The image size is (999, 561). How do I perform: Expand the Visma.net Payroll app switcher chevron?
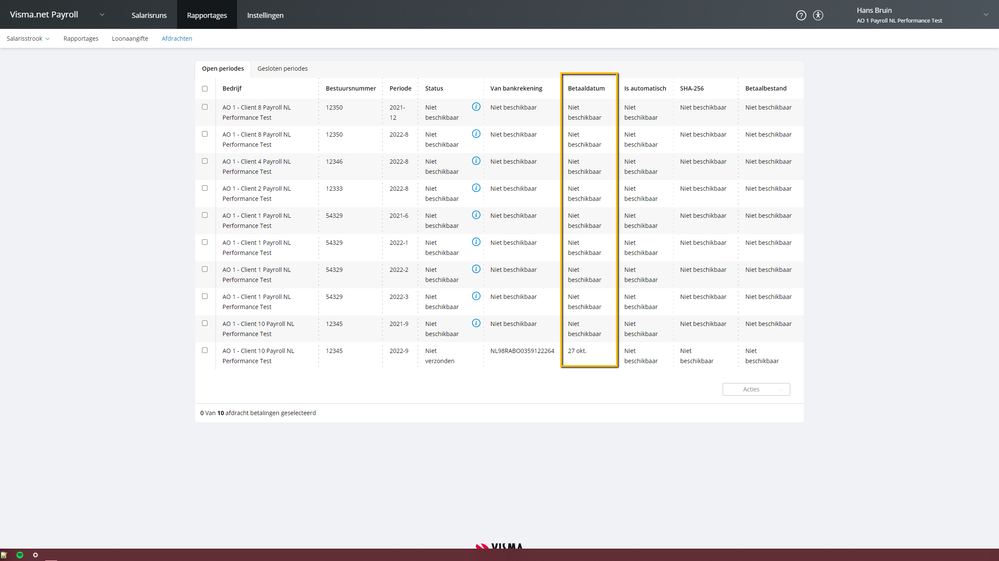(x=102, y=15)
